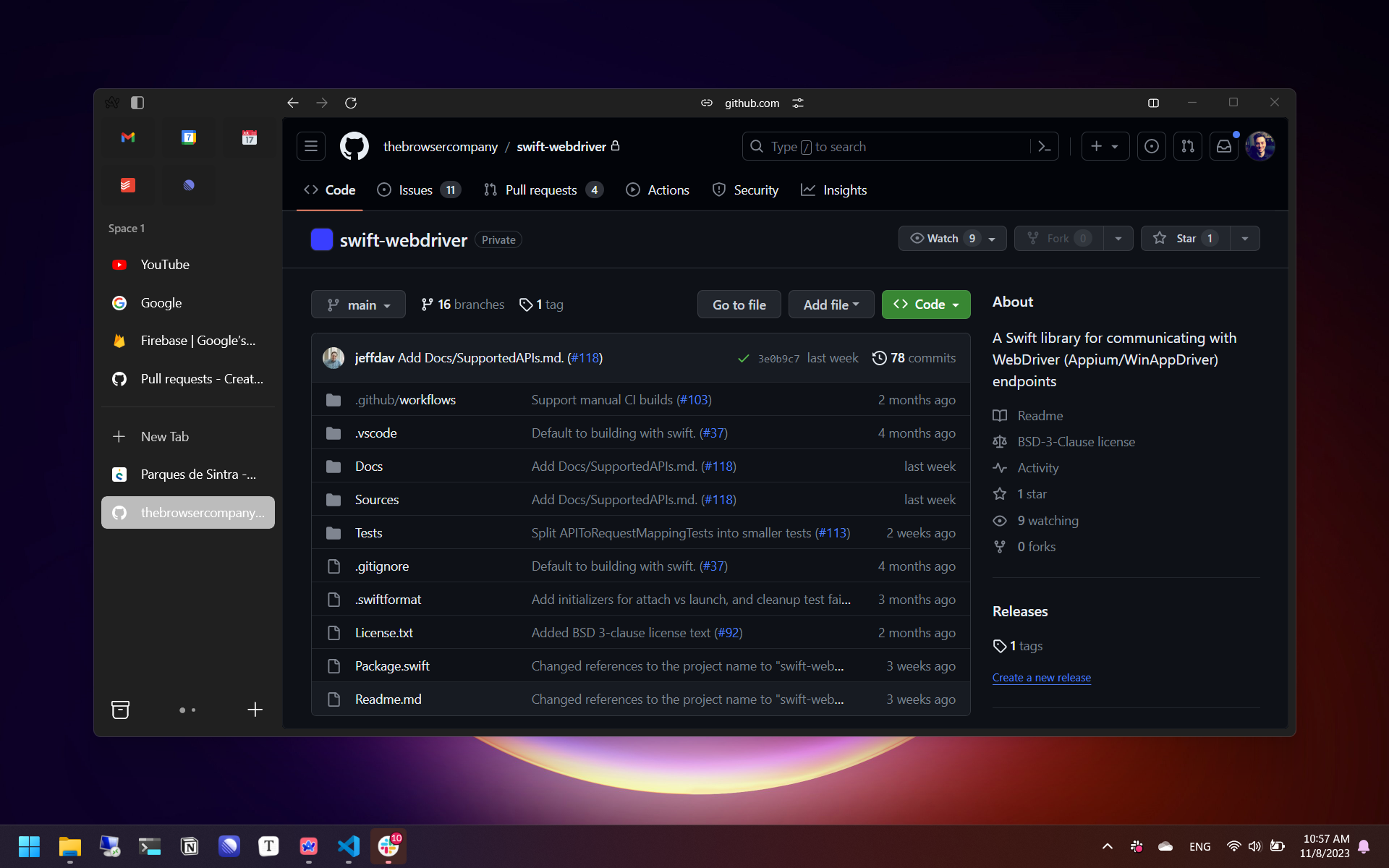
Task: Open the notifications inbox icon
Action: [1224, 147]
